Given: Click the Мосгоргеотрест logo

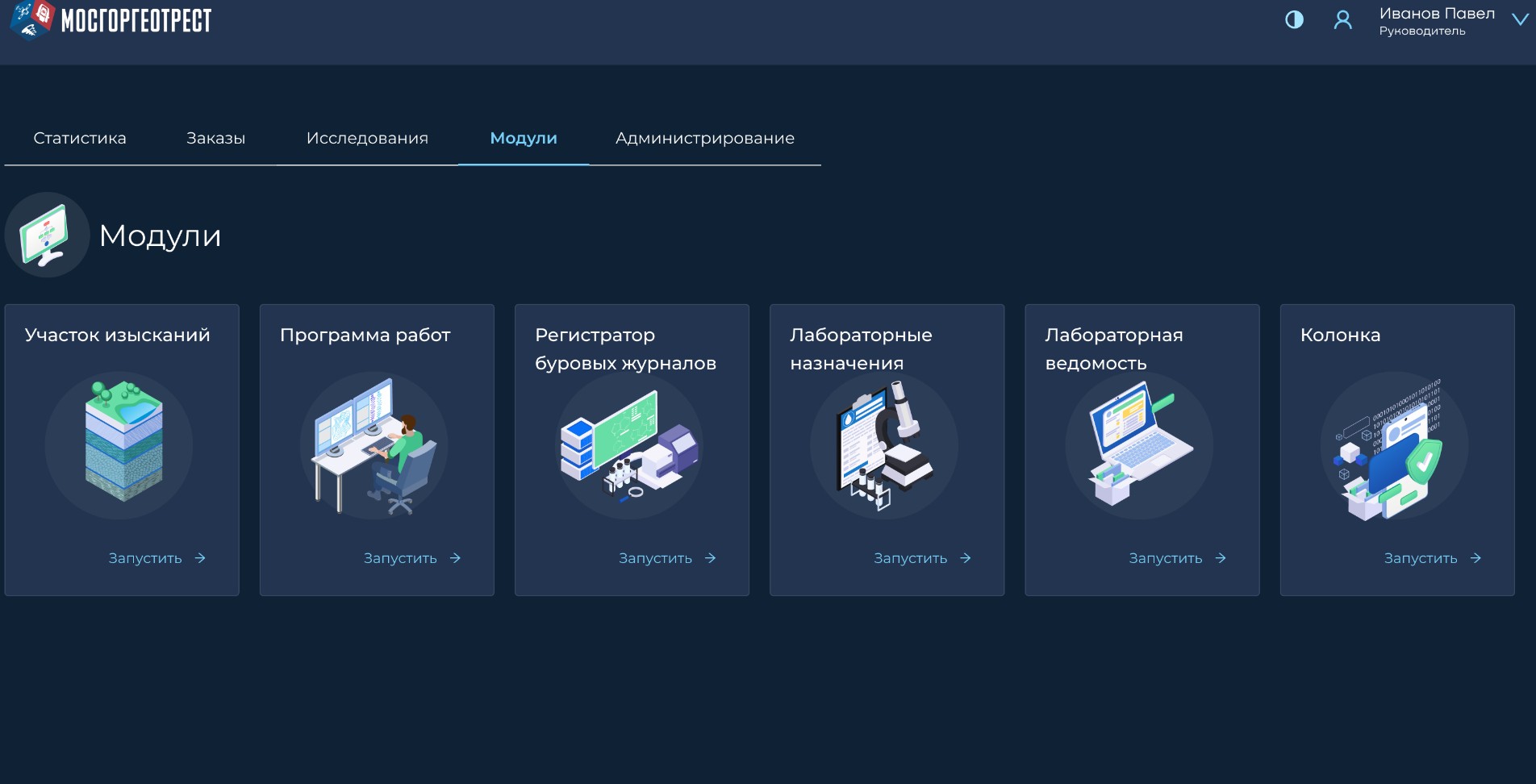Looking at the screenshot, I should click(111, 19).
